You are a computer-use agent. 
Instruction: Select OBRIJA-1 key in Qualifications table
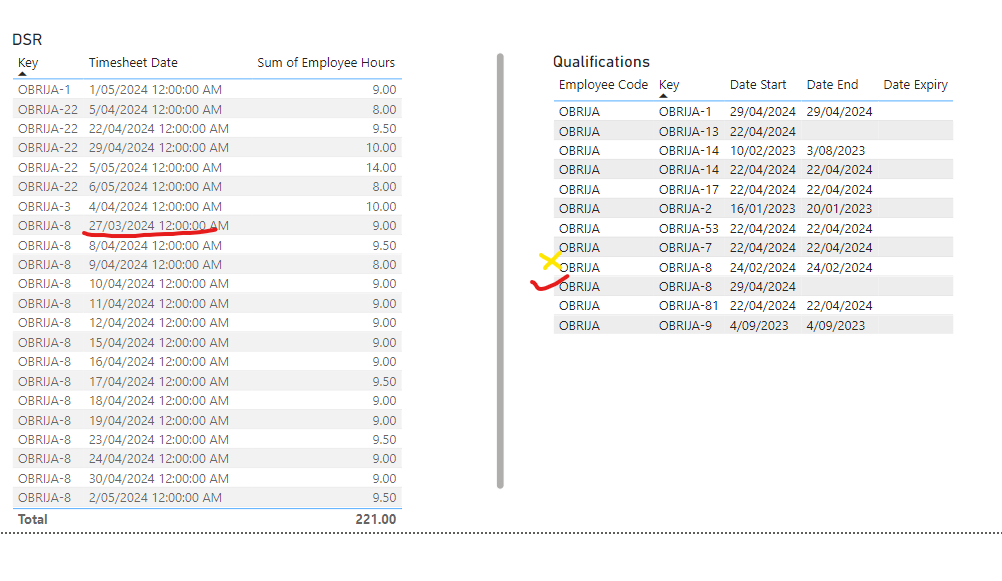[685, 111]
